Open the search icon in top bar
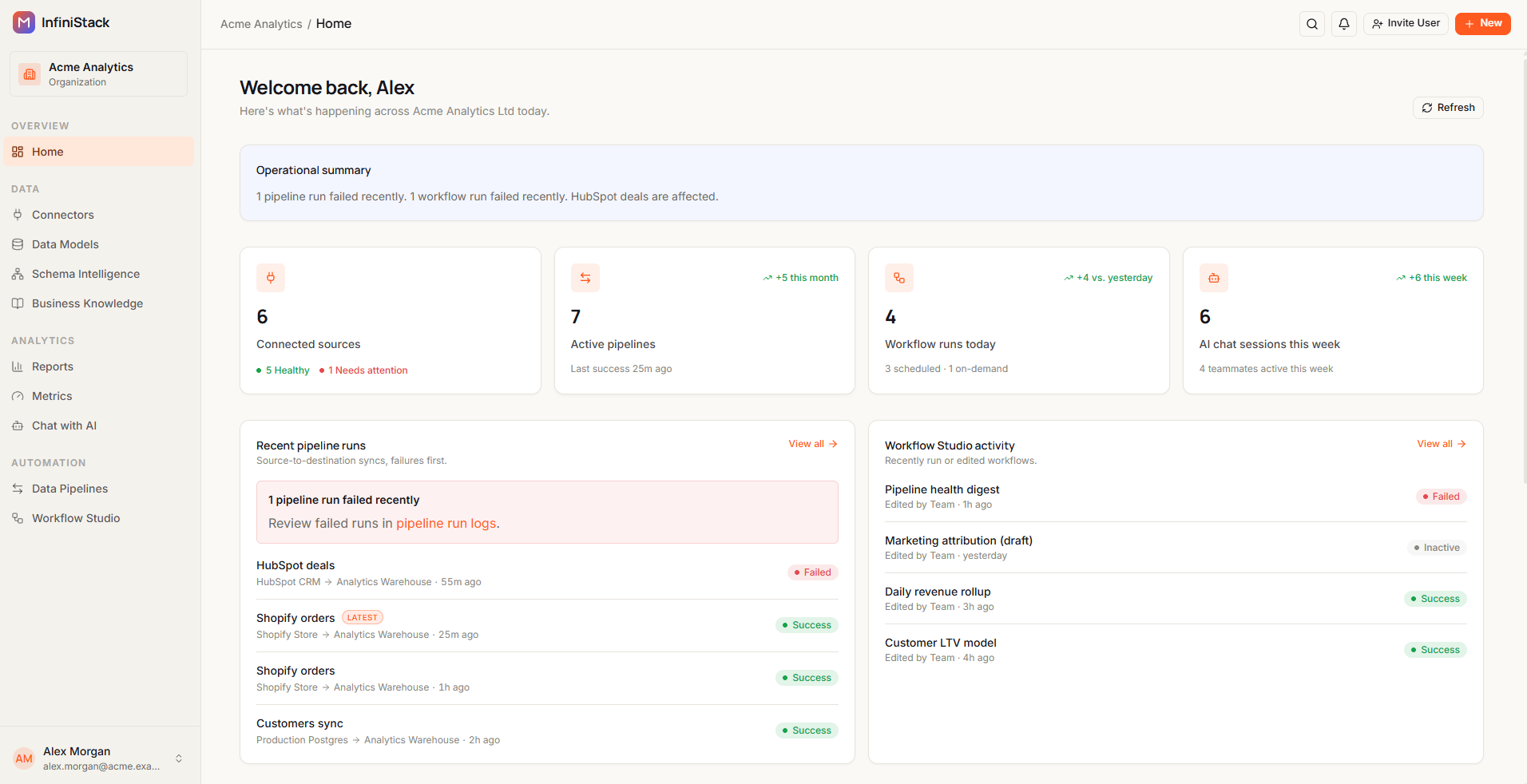The image size is (1527, 784). tap(1312, 24)
